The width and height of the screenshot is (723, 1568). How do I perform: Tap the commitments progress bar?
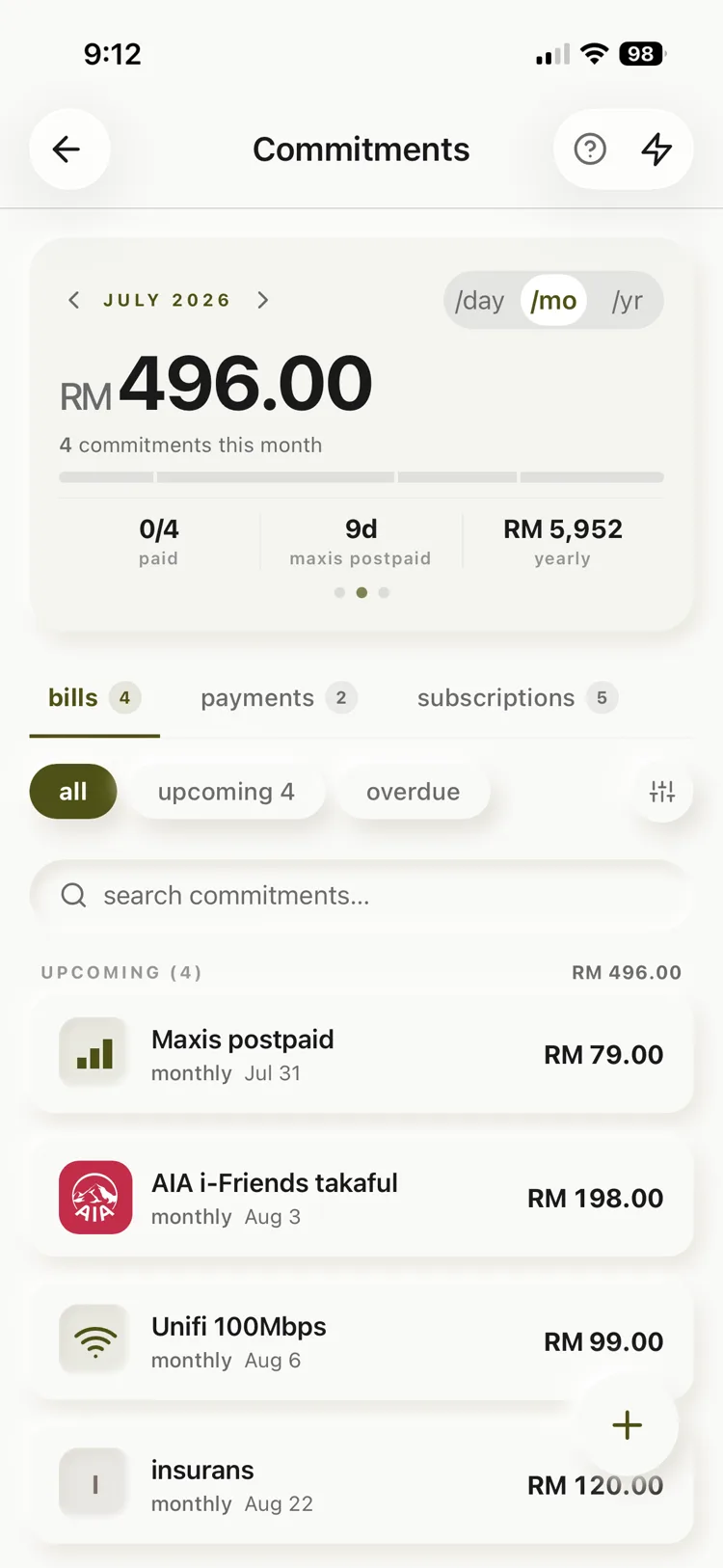point(361,477)
